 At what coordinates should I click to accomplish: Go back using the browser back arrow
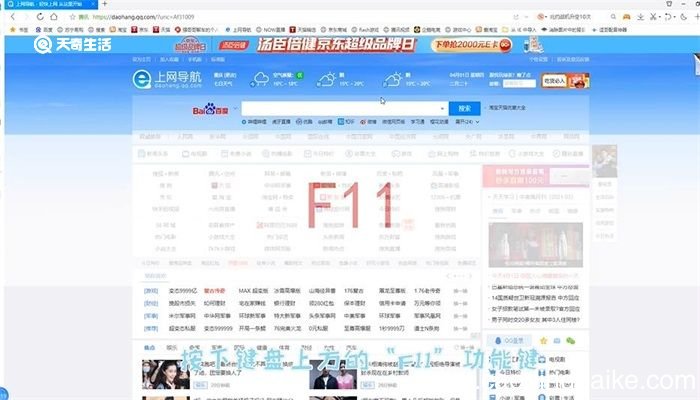(x=12, y=17)
